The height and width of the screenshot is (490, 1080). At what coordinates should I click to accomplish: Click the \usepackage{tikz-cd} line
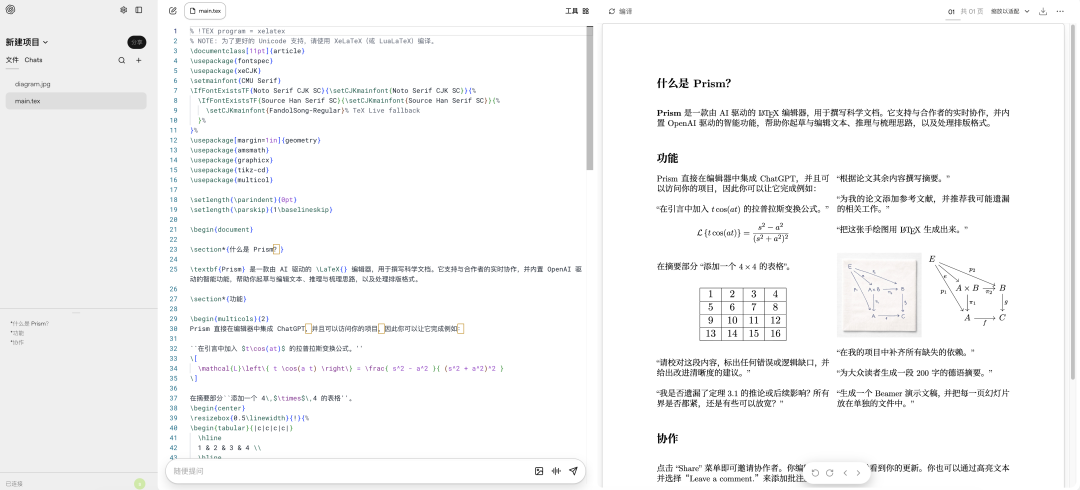click(x=229, y=170)
